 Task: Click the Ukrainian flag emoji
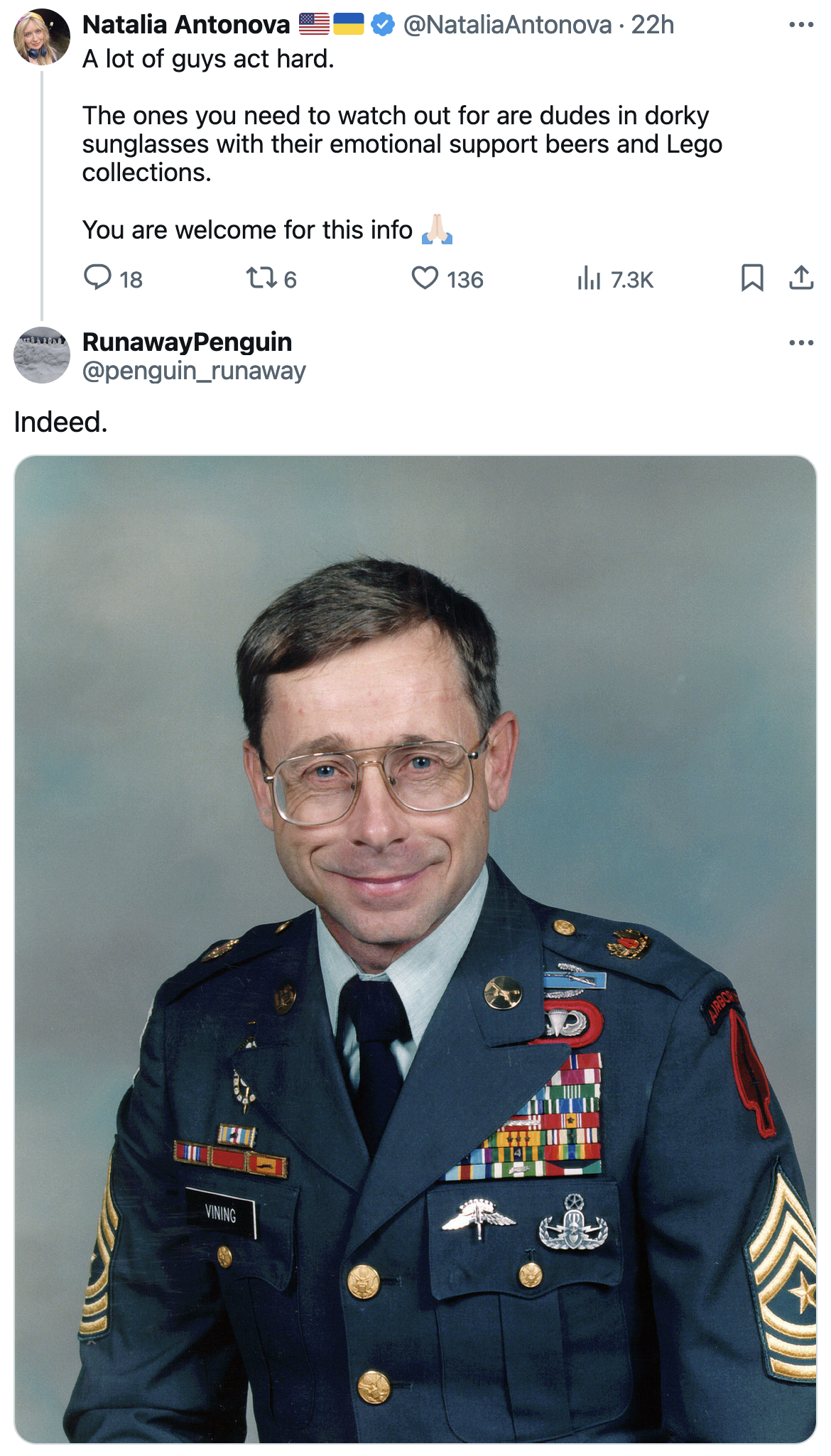click(349, 25)
